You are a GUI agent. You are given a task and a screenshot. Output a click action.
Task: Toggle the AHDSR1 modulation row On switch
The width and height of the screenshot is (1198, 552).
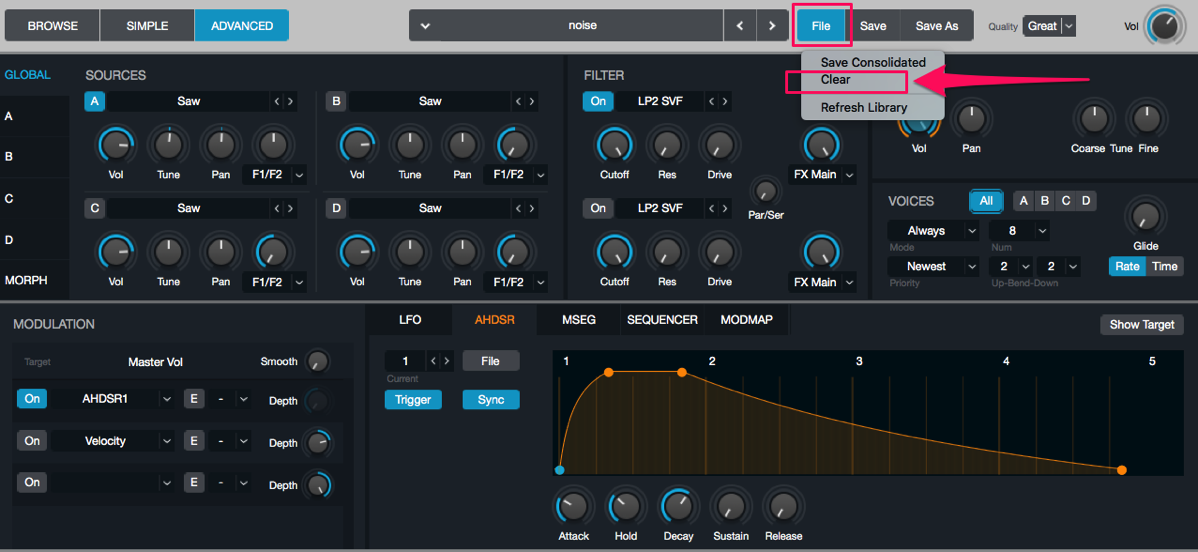click(x=31, y=398)
